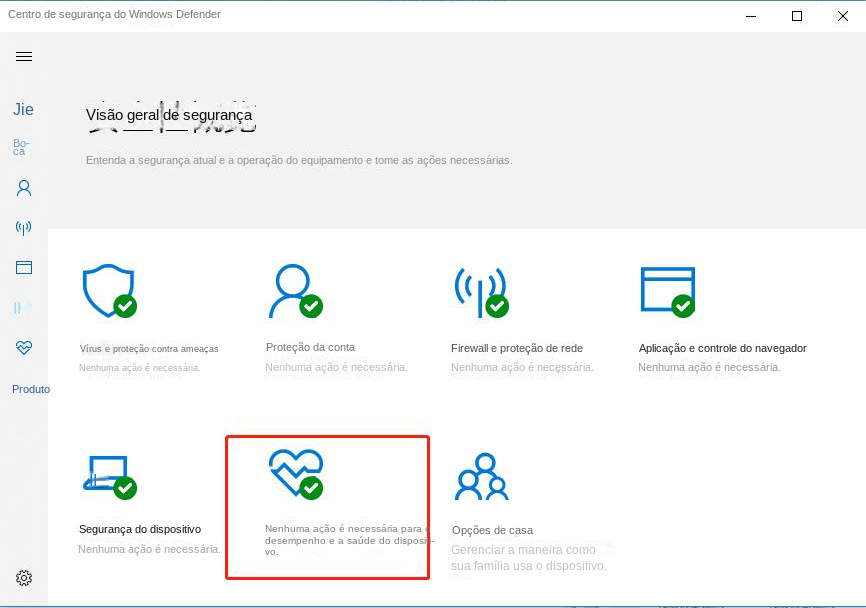Click 'Nenhuma ação é necessária' under Firewall
Image resolution: width=866 pixels, height=608 pixels.
point(522,367)
